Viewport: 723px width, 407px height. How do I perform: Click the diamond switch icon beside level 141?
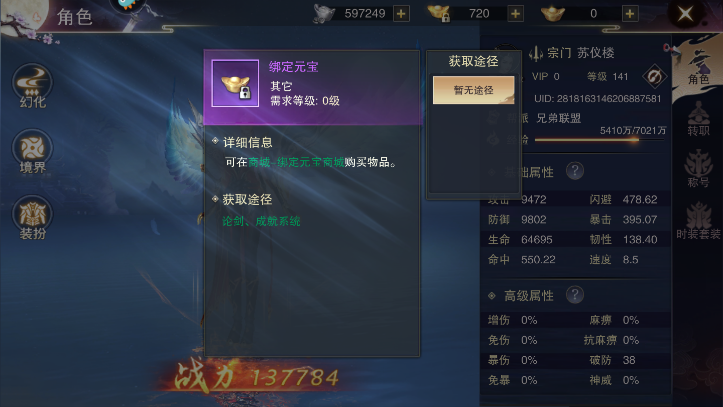pos(654,77)
